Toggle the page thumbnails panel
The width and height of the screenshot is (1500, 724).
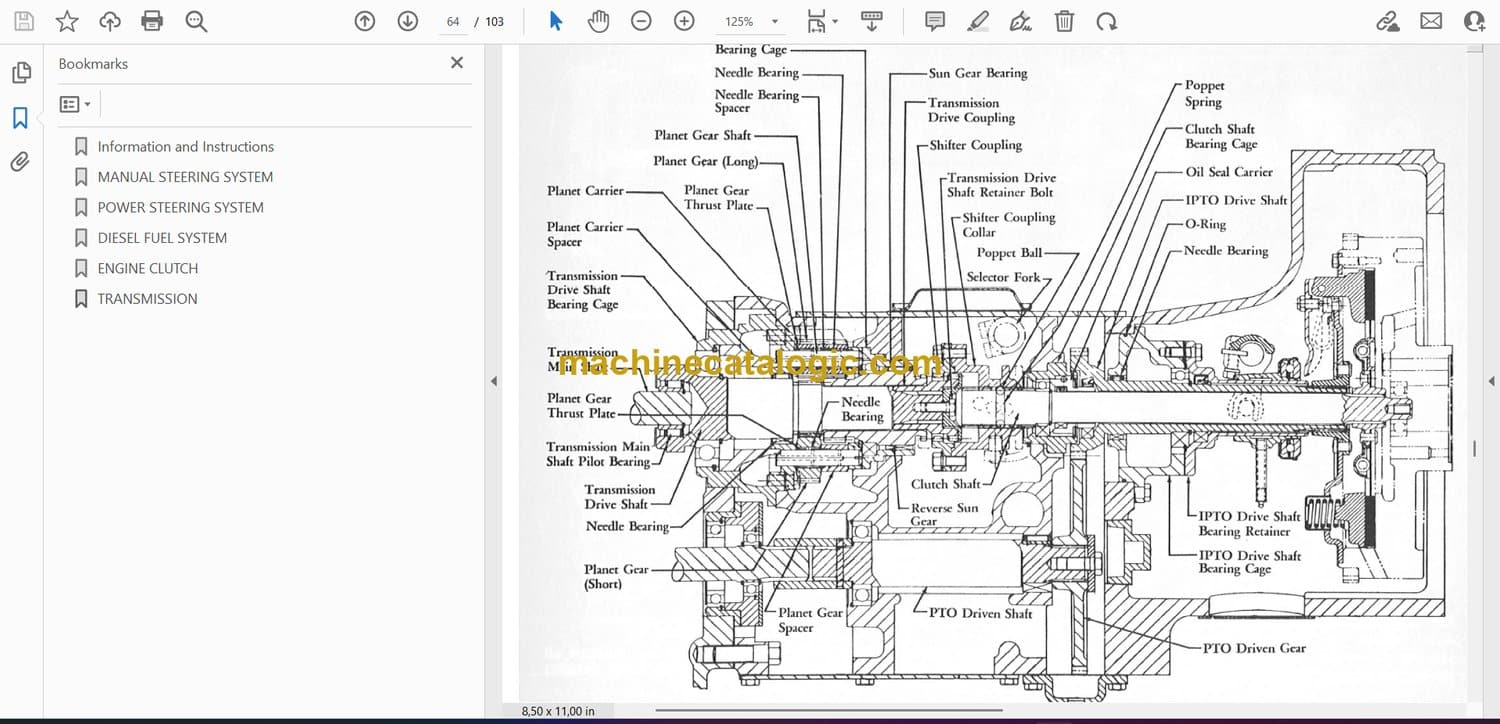click(x=20, y=73)
